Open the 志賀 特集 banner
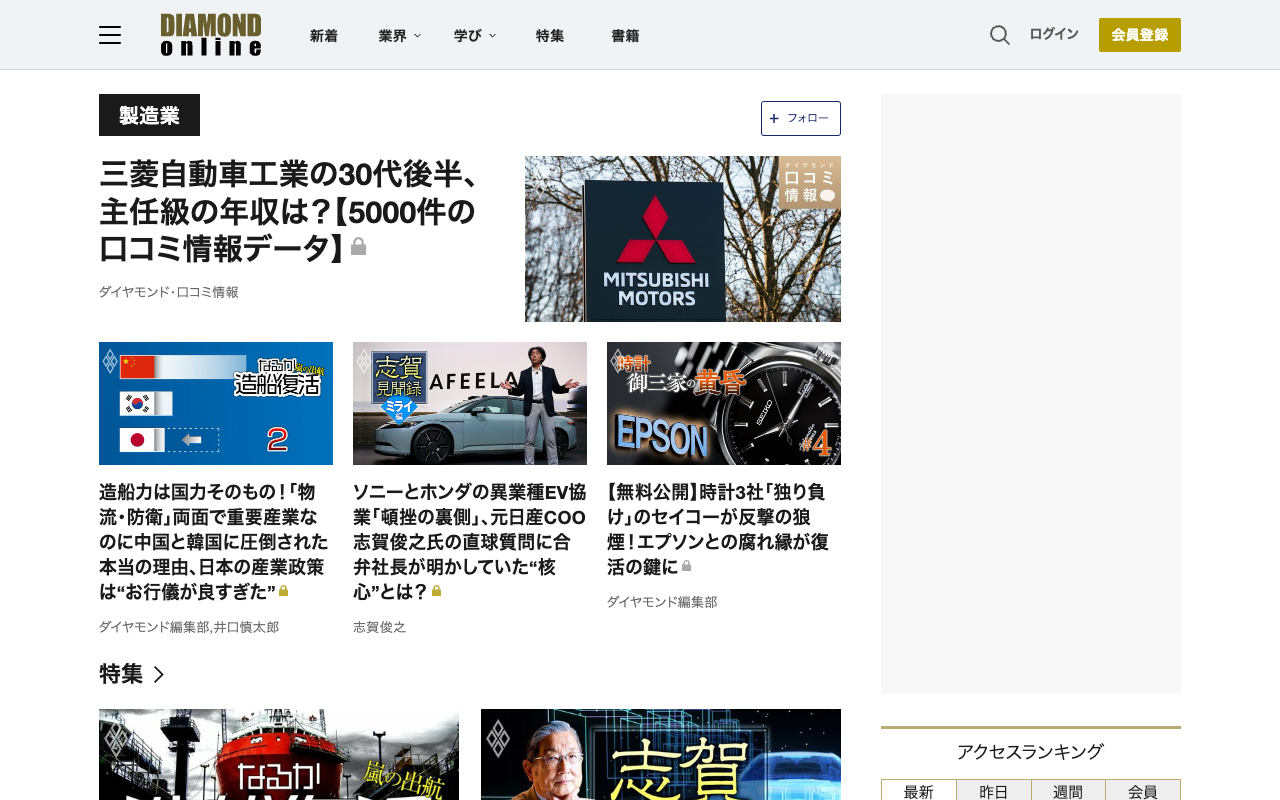Viewport: 1280px width, 800px height. (x=661, y=755)
